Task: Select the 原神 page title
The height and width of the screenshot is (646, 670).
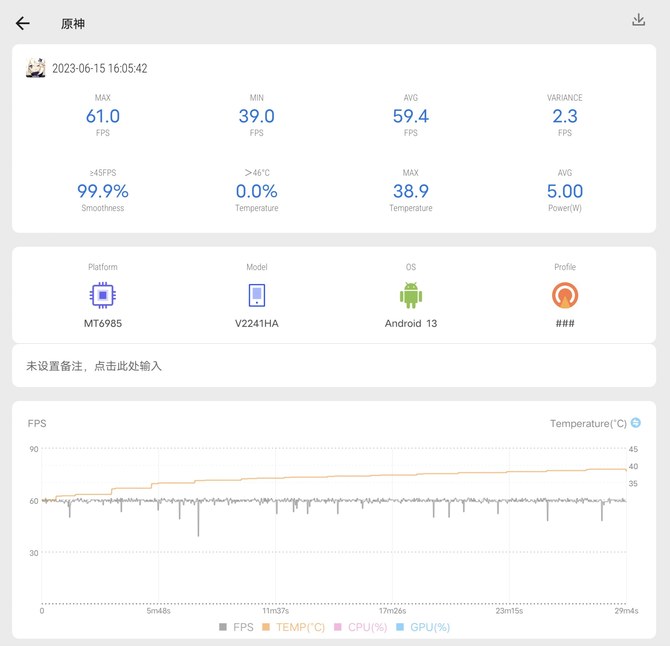Action: 73,23
